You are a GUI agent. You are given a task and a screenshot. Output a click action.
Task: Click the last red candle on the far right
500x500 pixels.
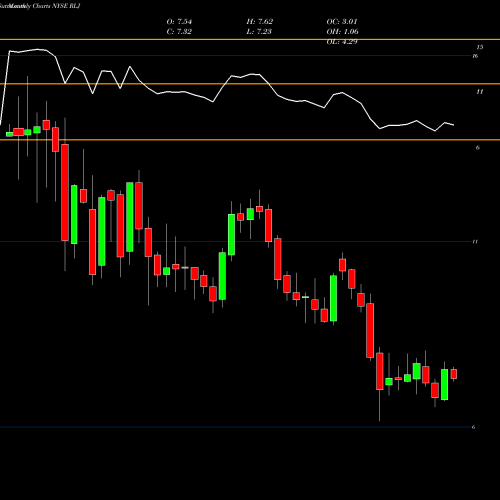[x=454, y=374]
